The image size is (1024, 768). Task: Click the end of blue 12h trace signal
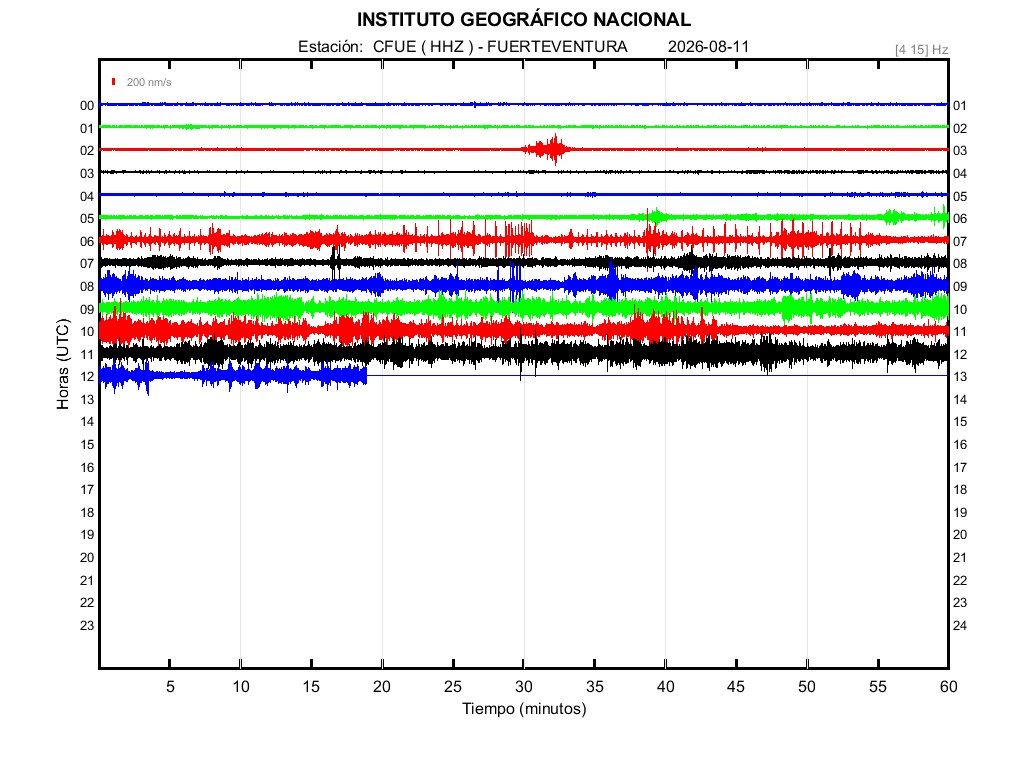coord(366,376)
